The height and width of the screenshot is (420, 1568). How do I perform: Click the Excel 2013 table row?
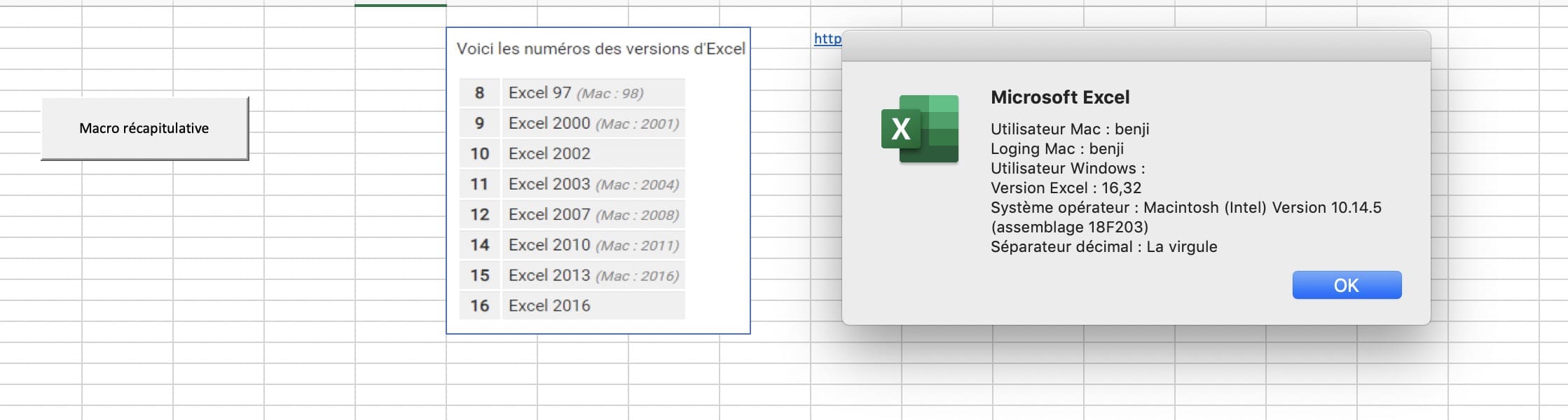pos(593,275)
